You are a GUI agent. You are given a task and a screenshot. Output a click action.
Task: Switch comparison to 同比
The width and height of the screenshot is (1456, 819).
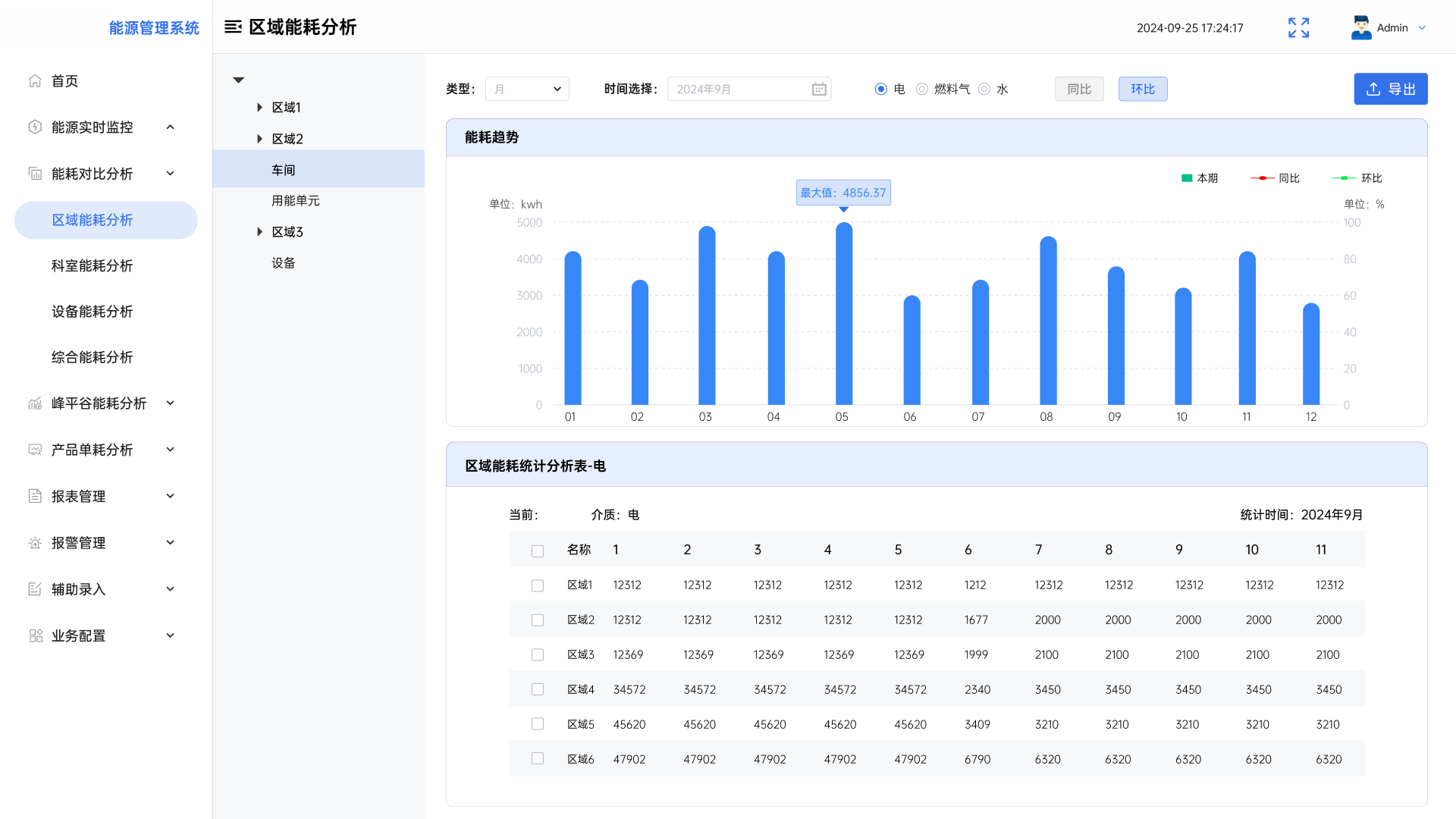pyautogui.click(x=1078, y=89)
